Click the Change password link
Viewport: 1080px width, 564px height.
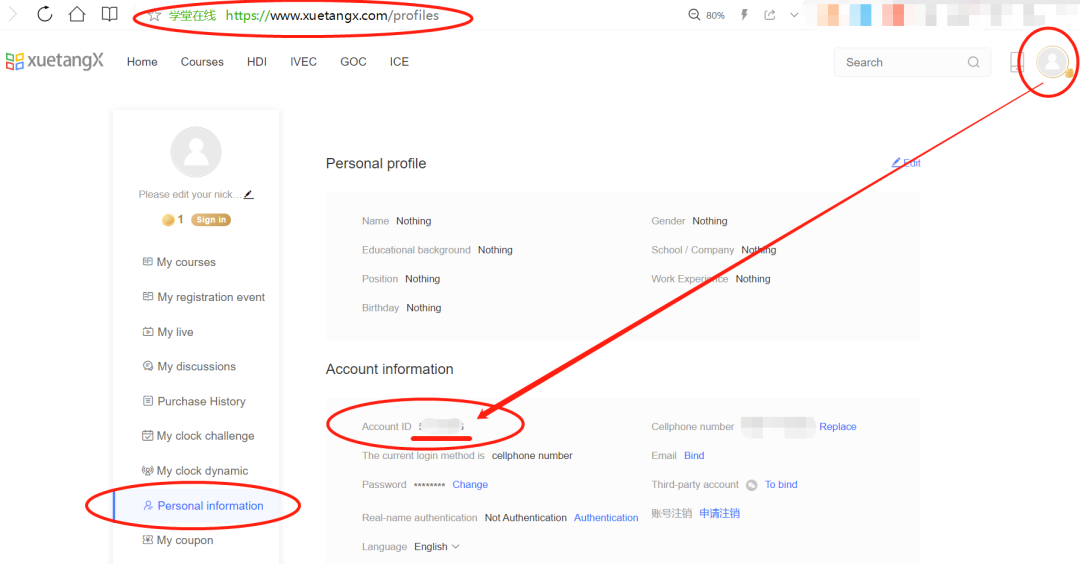(x=470, y=485)
